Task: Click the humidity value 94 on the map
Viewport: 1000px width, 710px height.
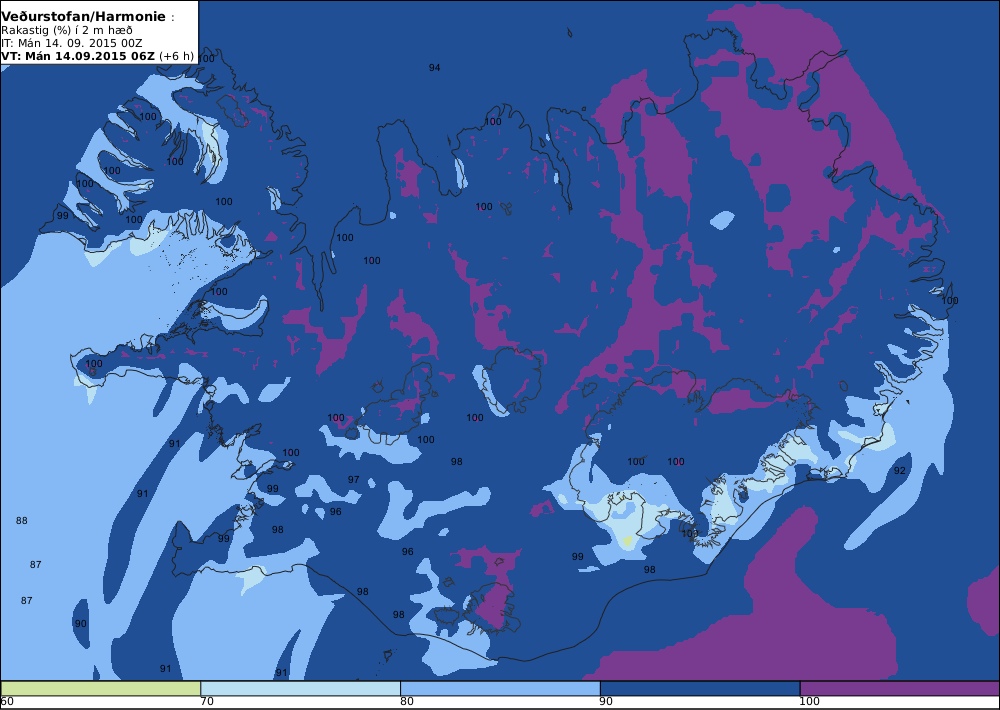Action: (434, 68)
